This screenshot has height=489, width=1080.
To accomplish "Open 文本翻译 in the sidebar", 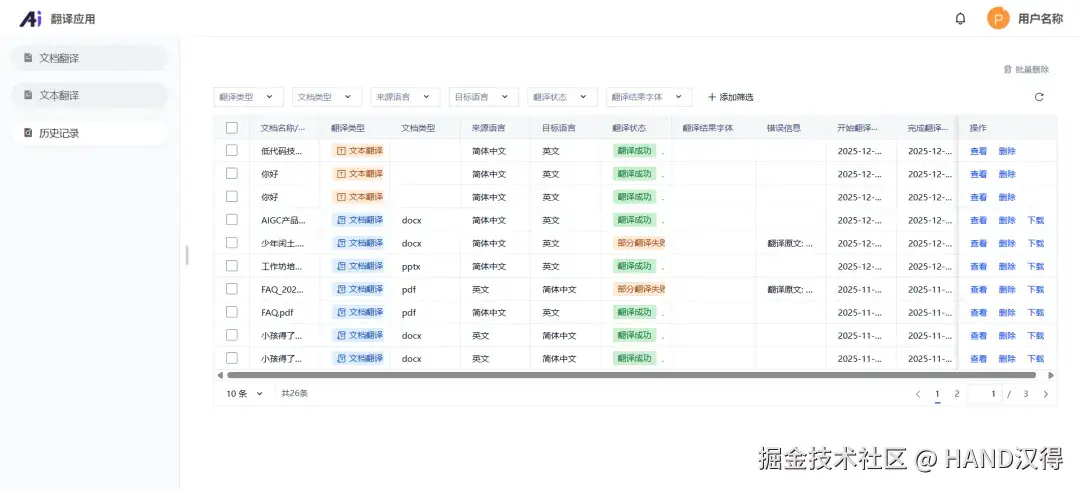I will (90, 95).
